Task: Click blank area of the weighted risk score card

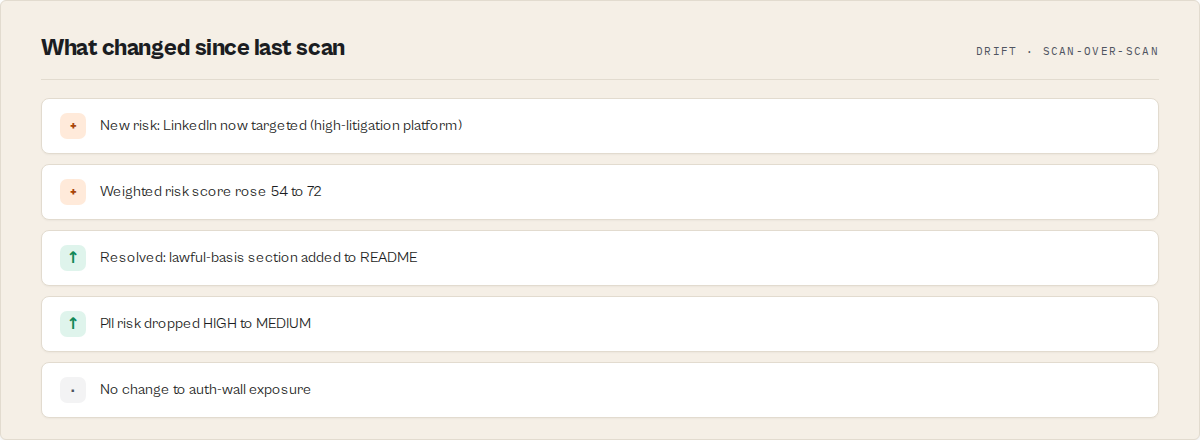Action: 740,192
